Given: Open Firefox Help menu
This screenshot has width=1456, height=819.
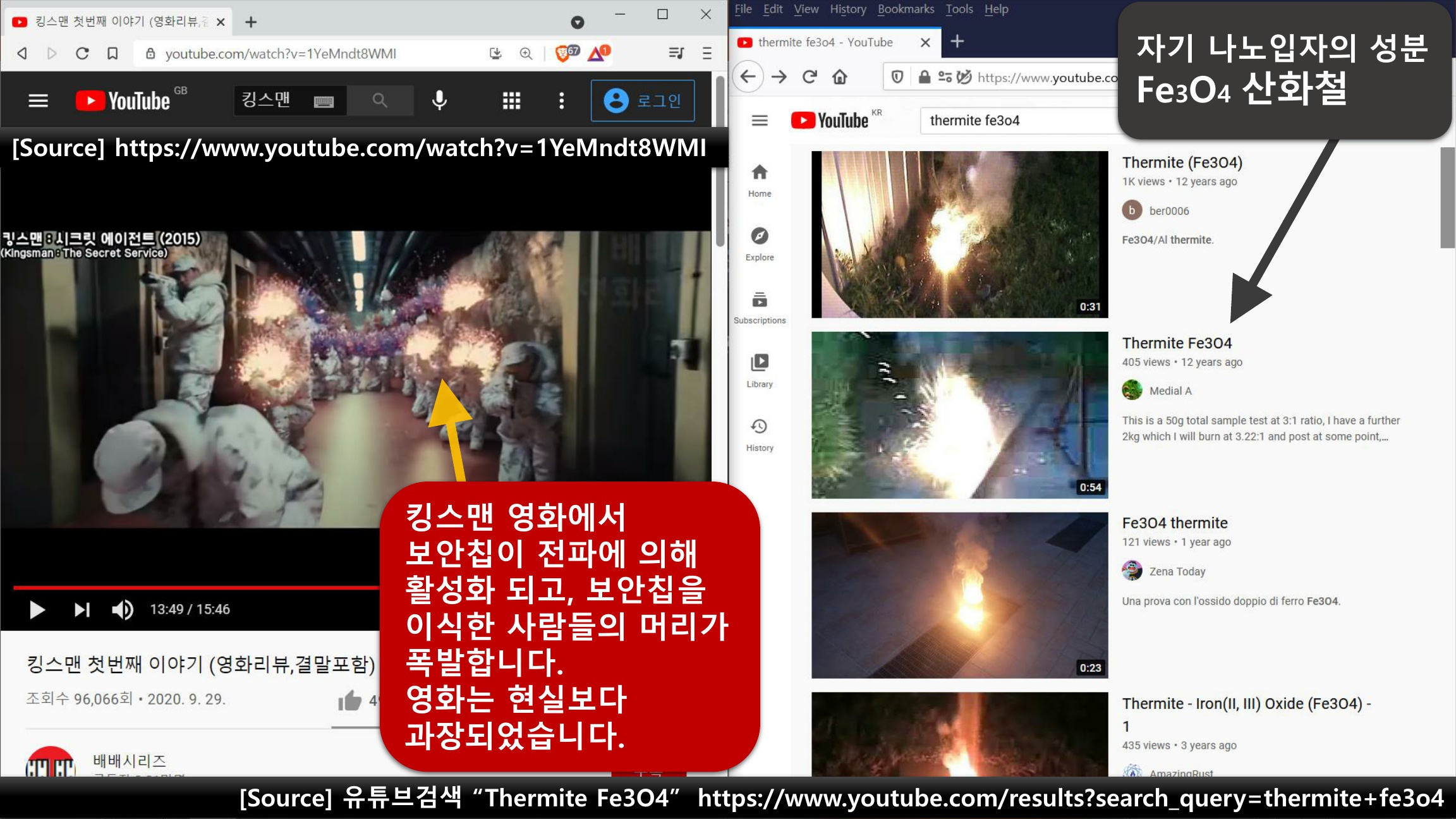Looking at the screenshot, I should click(996, 9).
